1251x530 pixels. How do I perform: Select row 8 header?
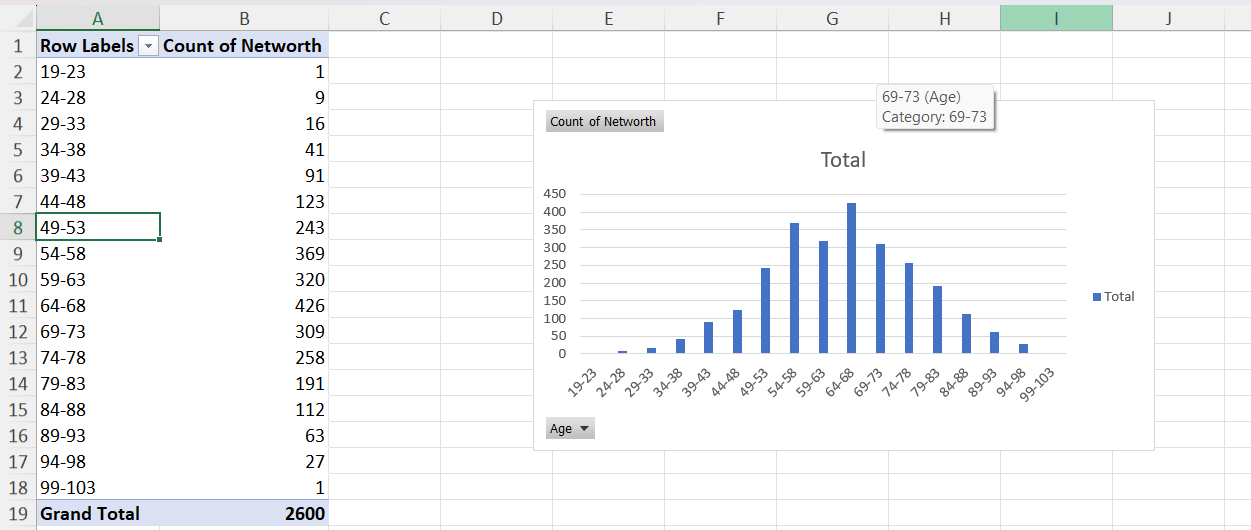point(17,227)
